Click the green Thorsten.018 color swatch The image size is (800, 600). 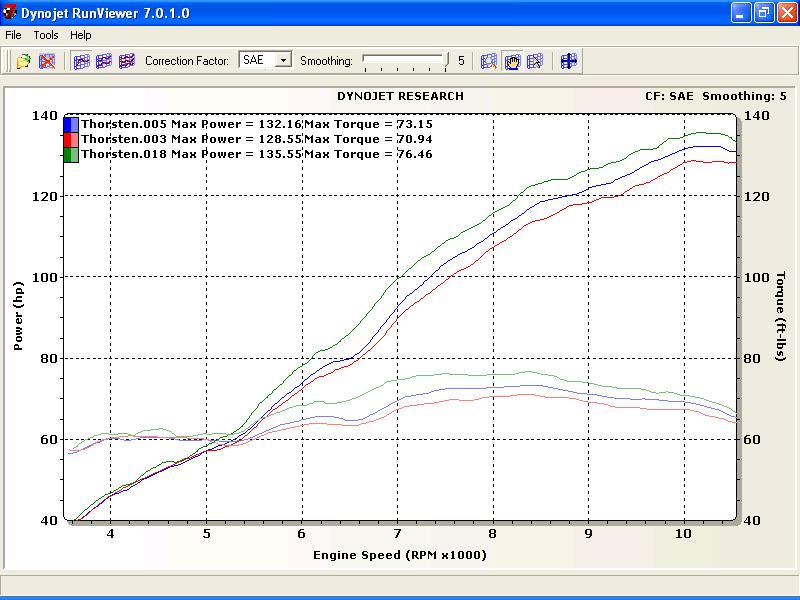pos(71,154)
